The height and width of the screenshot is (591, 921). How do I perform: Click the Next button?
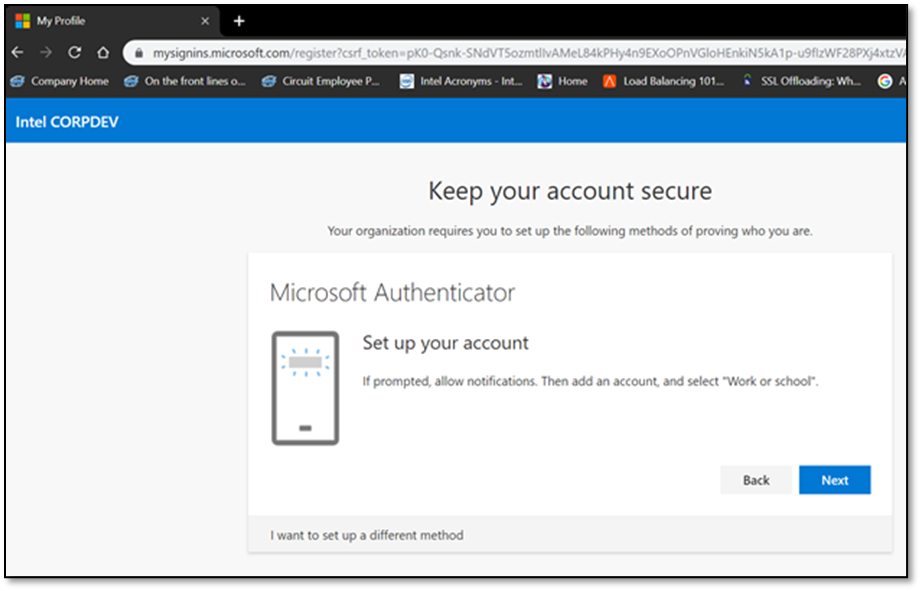tap(835, 480)
